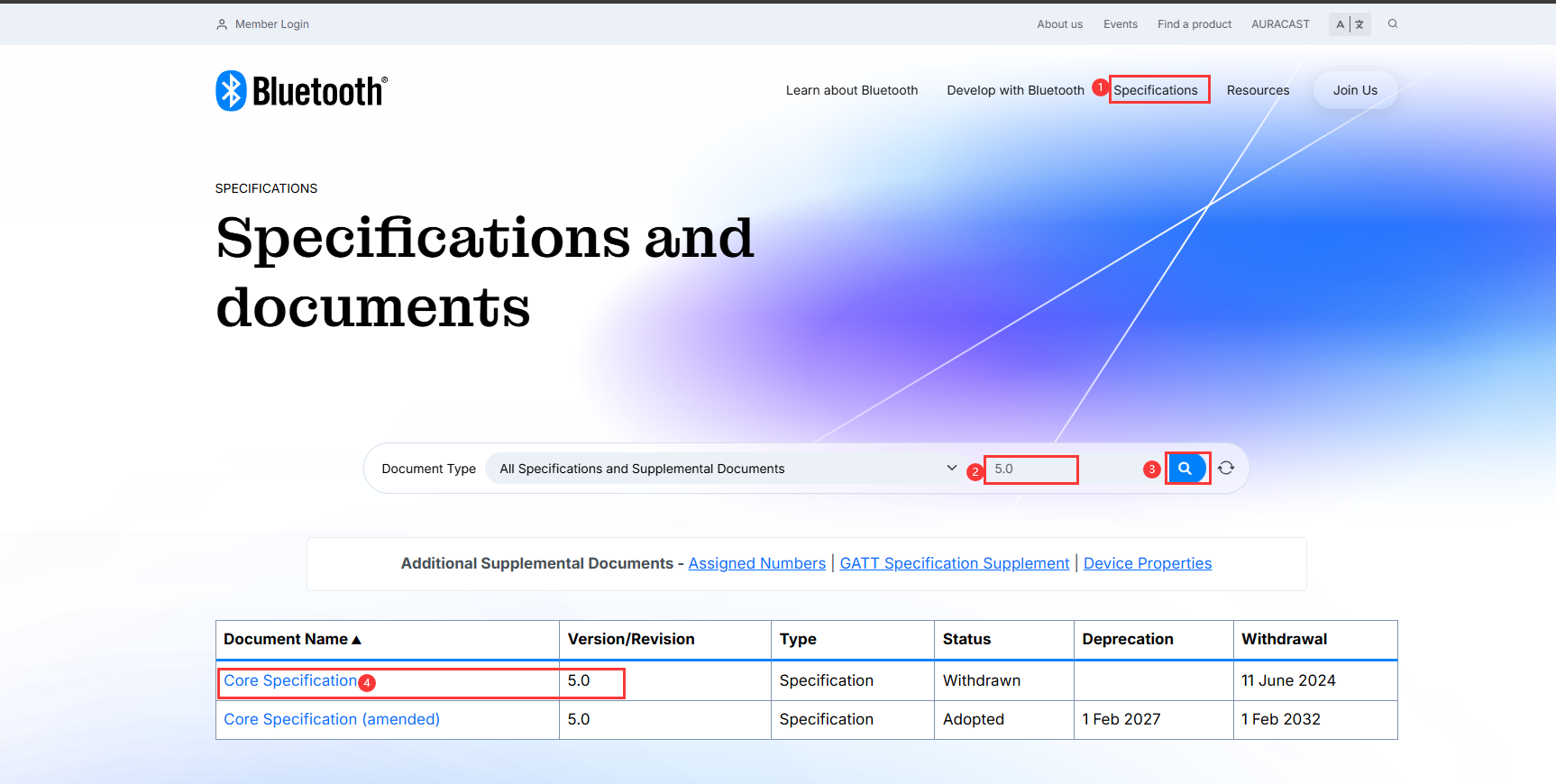Open the Resources menu
Viewport: 1556px width, 784px height.
click(1258, 90)
